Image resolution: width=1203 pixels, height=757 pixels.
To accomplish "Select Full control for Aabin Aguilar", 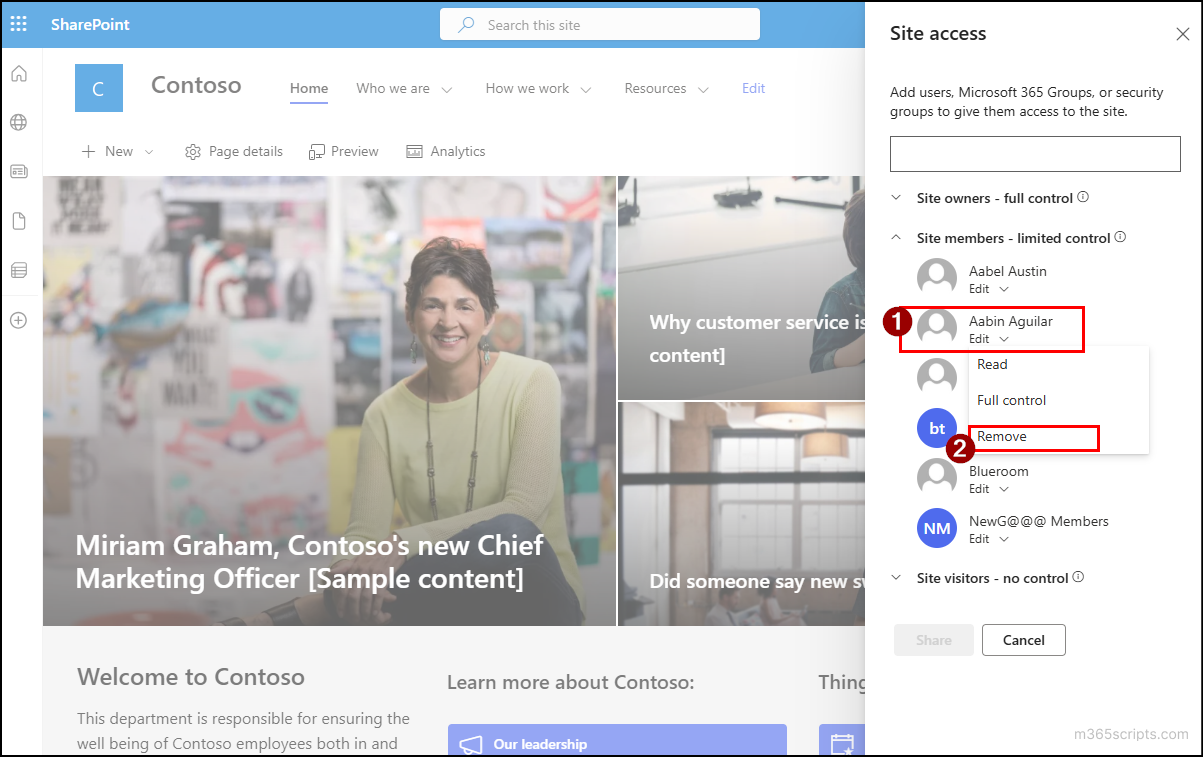I will pos(1011,400).
